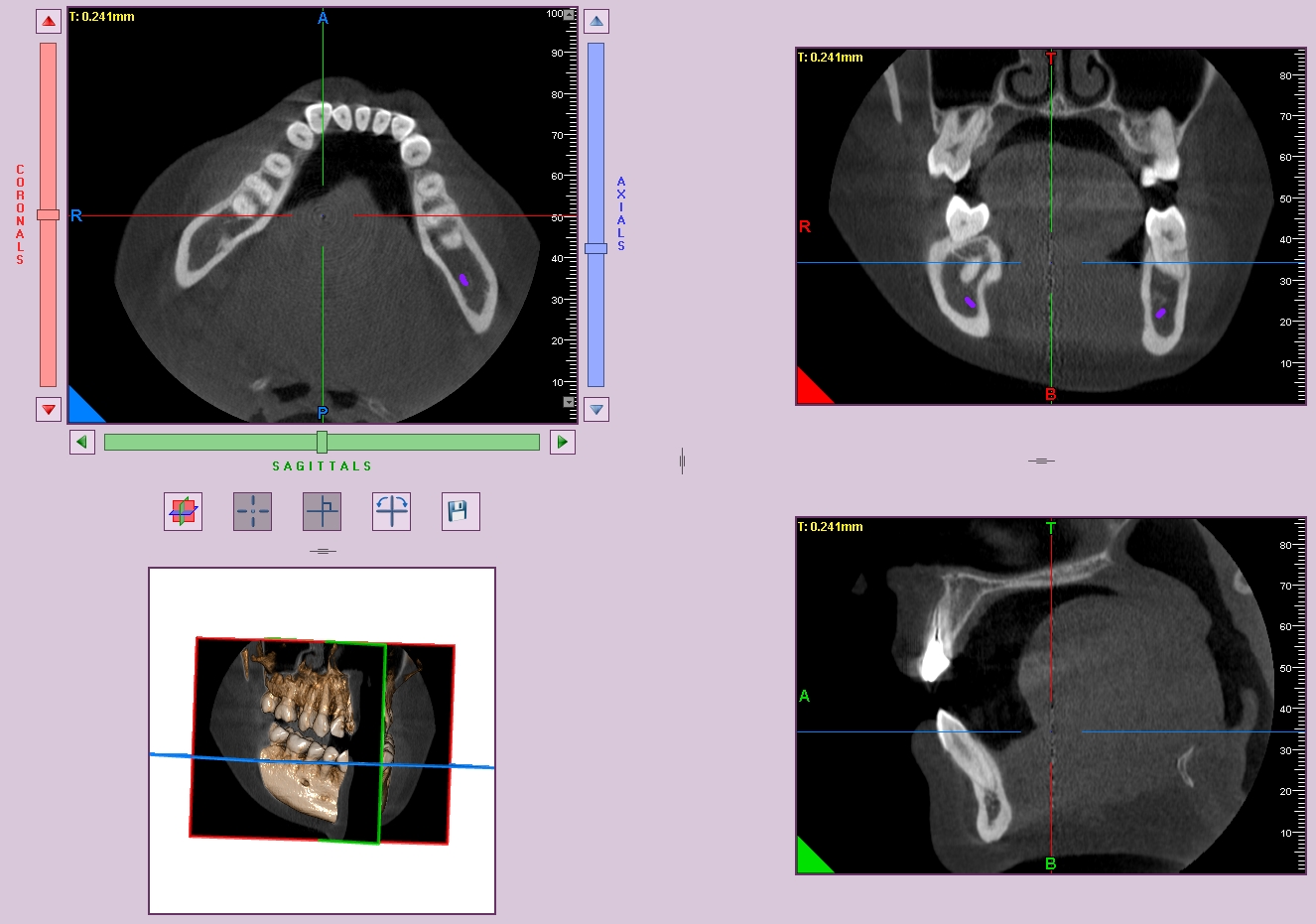
Task: Click the green left arrow of Sagittals slider
Action: pos(82,442)
